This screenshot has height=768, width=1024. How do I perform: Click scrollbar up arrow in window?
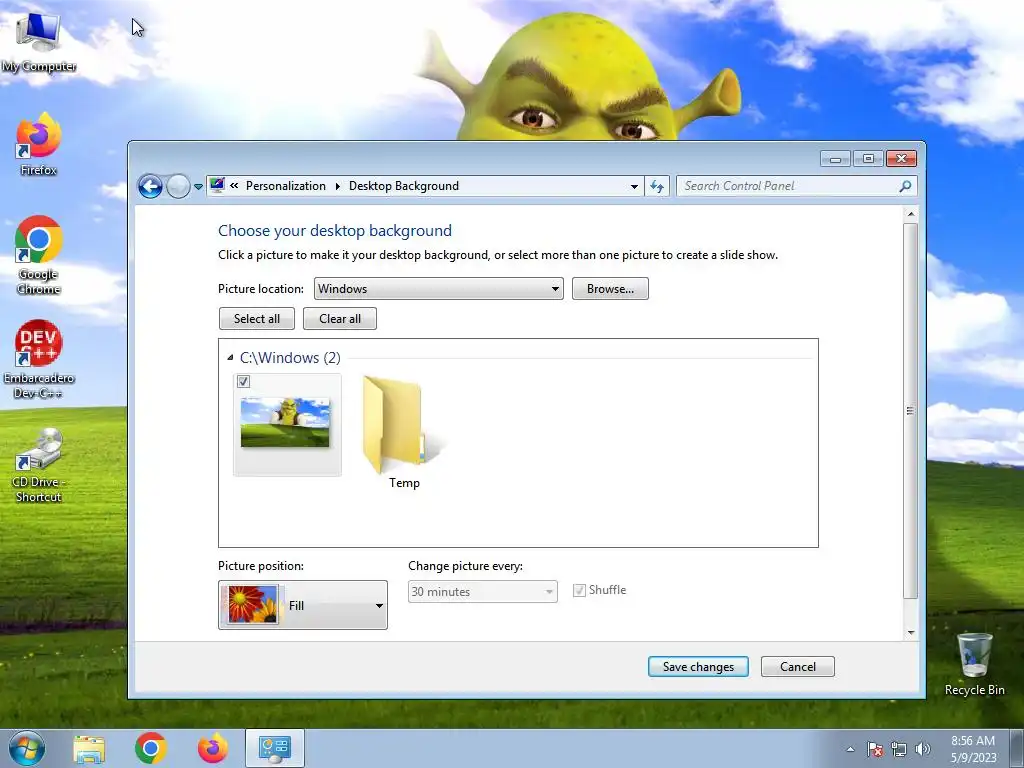tap(910, 214)
